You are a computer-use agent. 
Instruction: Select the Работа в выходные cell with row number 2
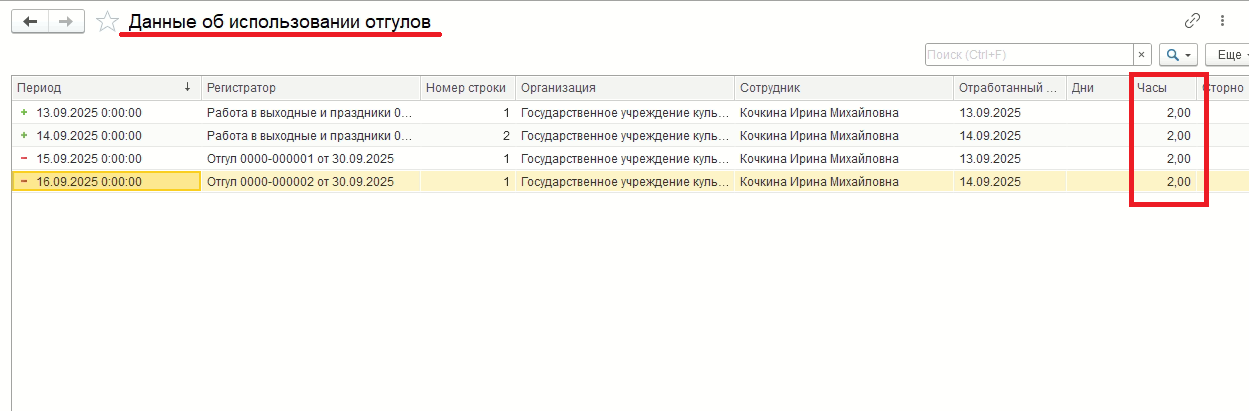(x=310, y=135)
